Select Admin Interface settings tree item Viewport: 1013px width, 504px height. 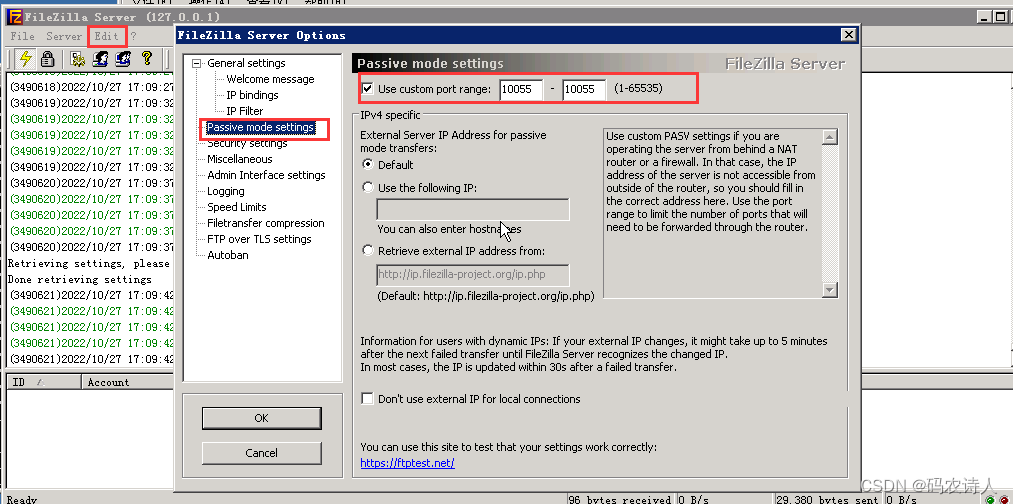tap(266, 175)
